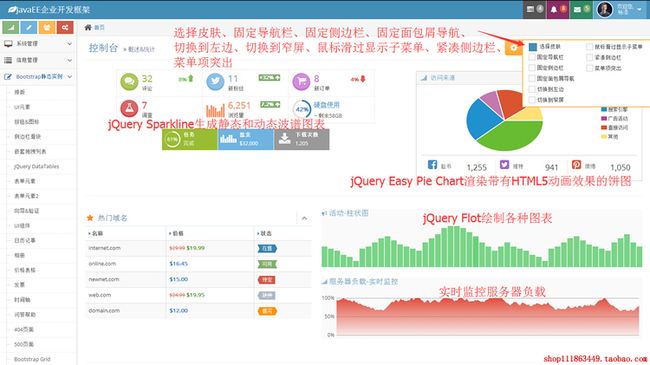The width and height of the screenshot is (650, 365).
Task: Collapse the Bootstrap静态实例 menu chevron
Action: pos(69,77)
